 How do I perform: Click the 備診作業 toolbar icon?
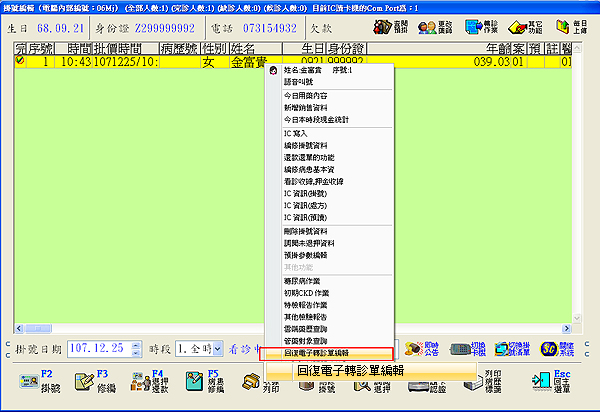(x=475, y=25)
